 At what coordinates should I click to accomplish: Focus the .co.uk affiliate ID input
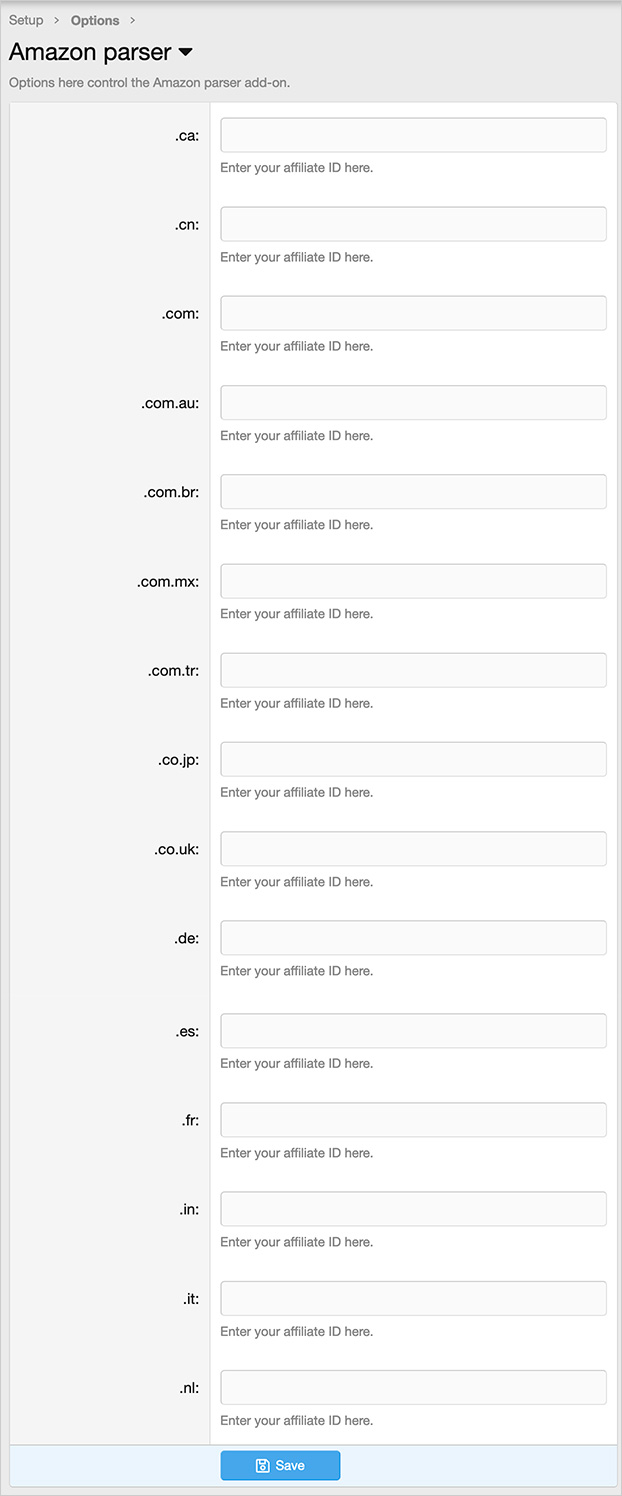[413, 849]
